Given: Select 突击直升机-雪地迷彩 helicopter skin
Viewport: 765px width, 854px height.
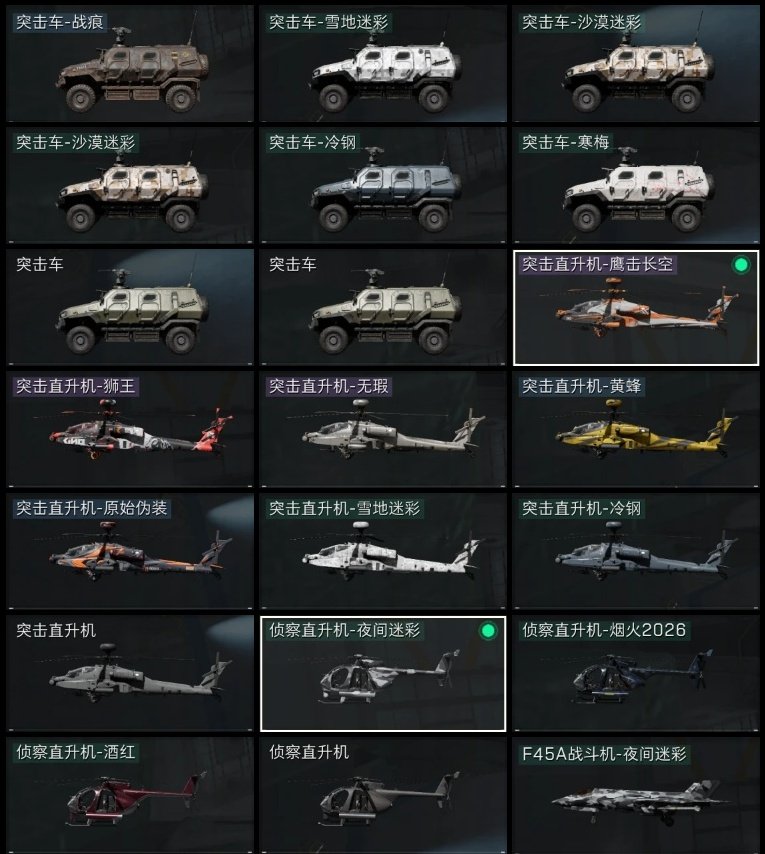Looking at the screenshot, I should pos(383,551).
